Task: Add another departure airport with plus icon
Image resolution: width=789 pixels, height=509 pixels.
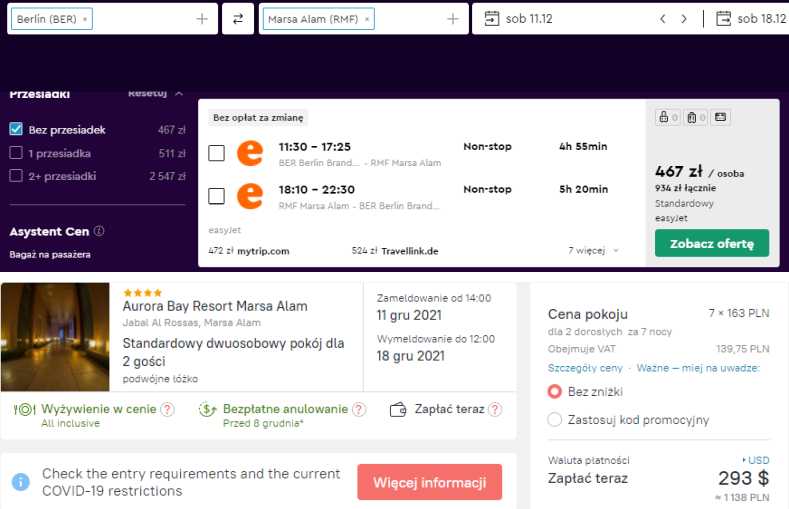Action: coord(202,19)
